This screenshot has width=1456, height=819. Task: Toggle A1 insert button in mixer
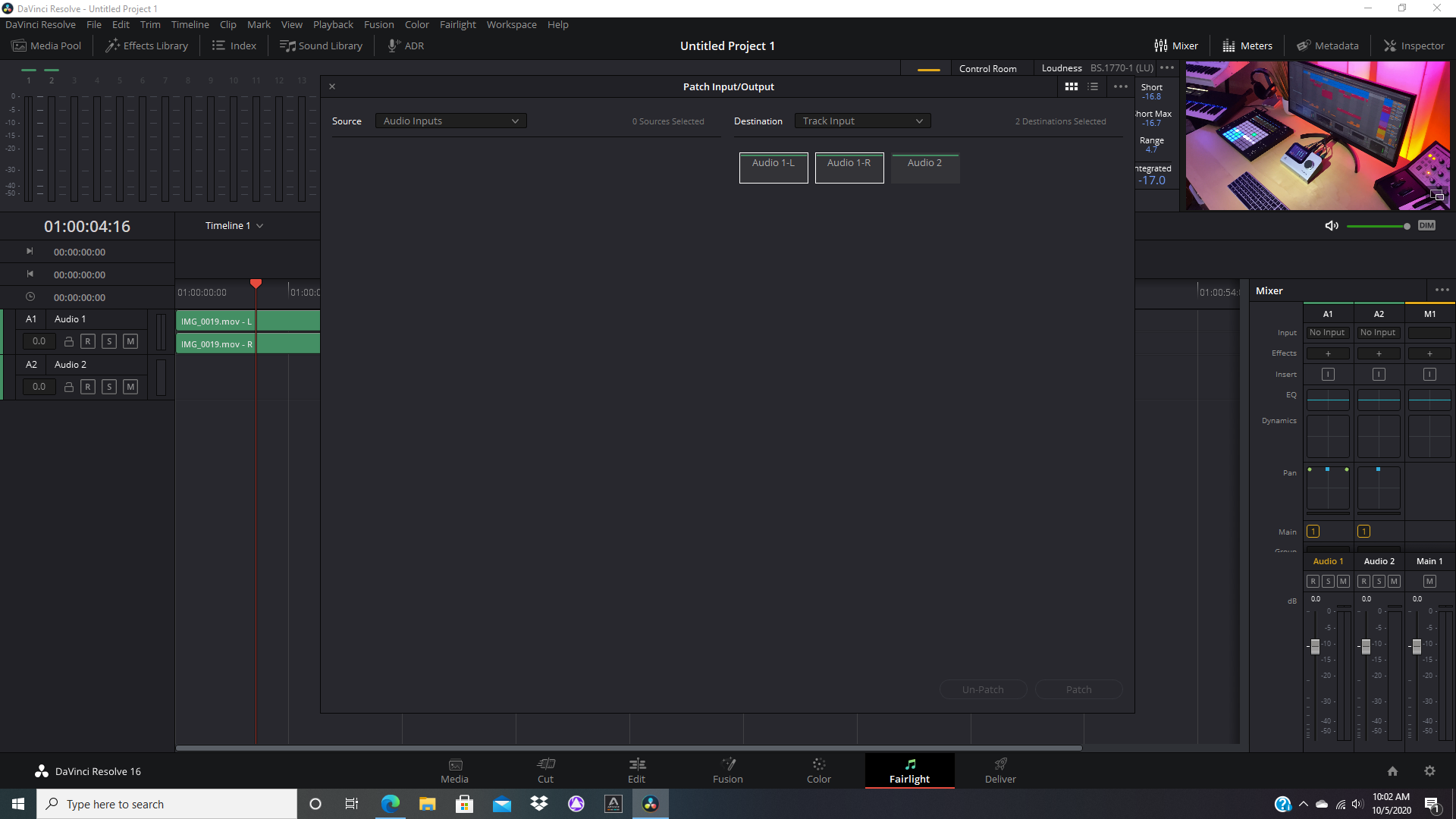[1328, 374]
